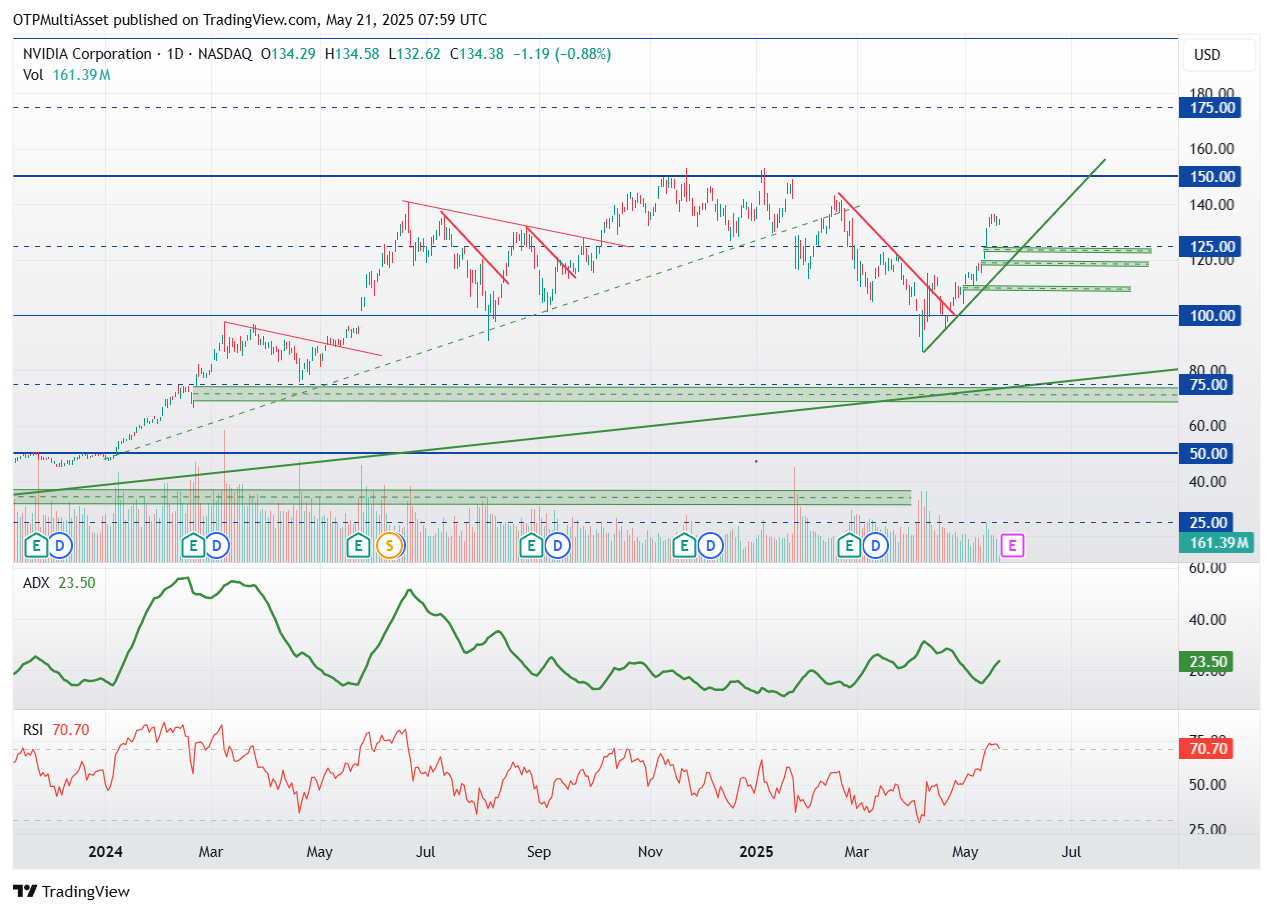Click the Sep label on time axis
Viewport: 1273px width, 913px height.
coord(539,852)
